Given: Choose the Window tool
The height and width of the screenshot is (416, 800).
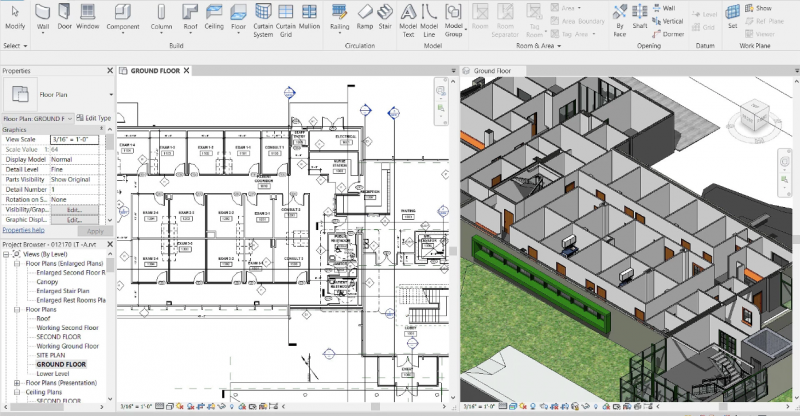Looking at the screenshot, I should [x=88, y=14].
